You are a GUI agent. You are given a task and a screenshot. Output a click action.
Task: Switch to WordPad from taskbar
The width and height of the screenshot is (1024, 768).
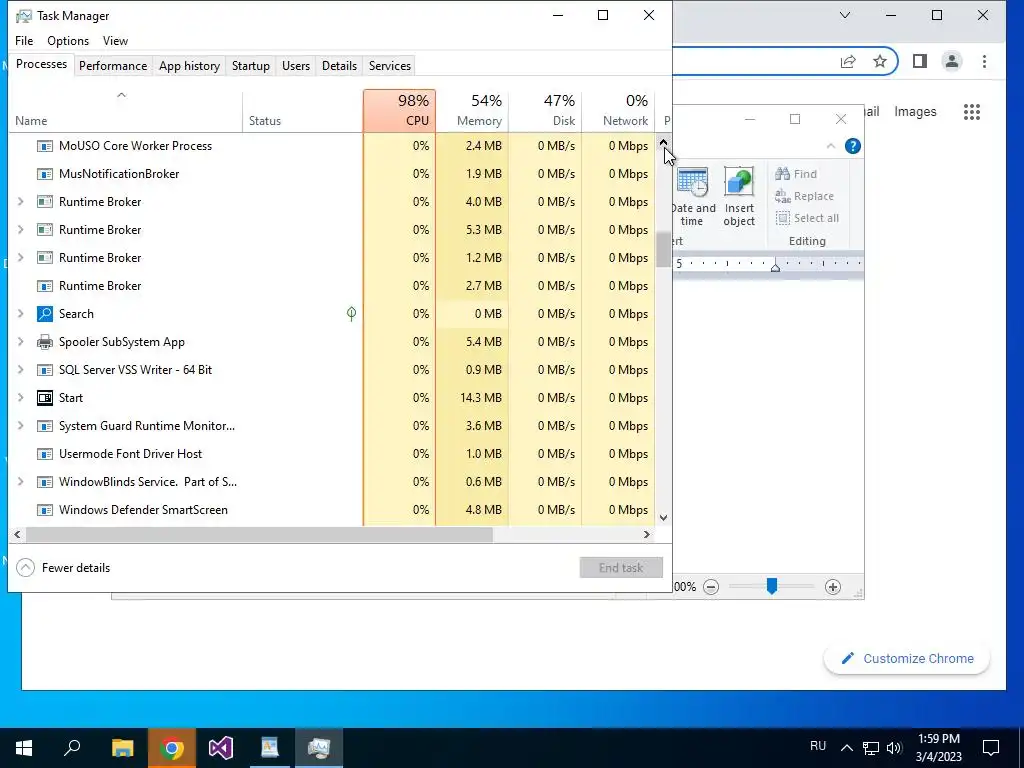tap(269, 748)
